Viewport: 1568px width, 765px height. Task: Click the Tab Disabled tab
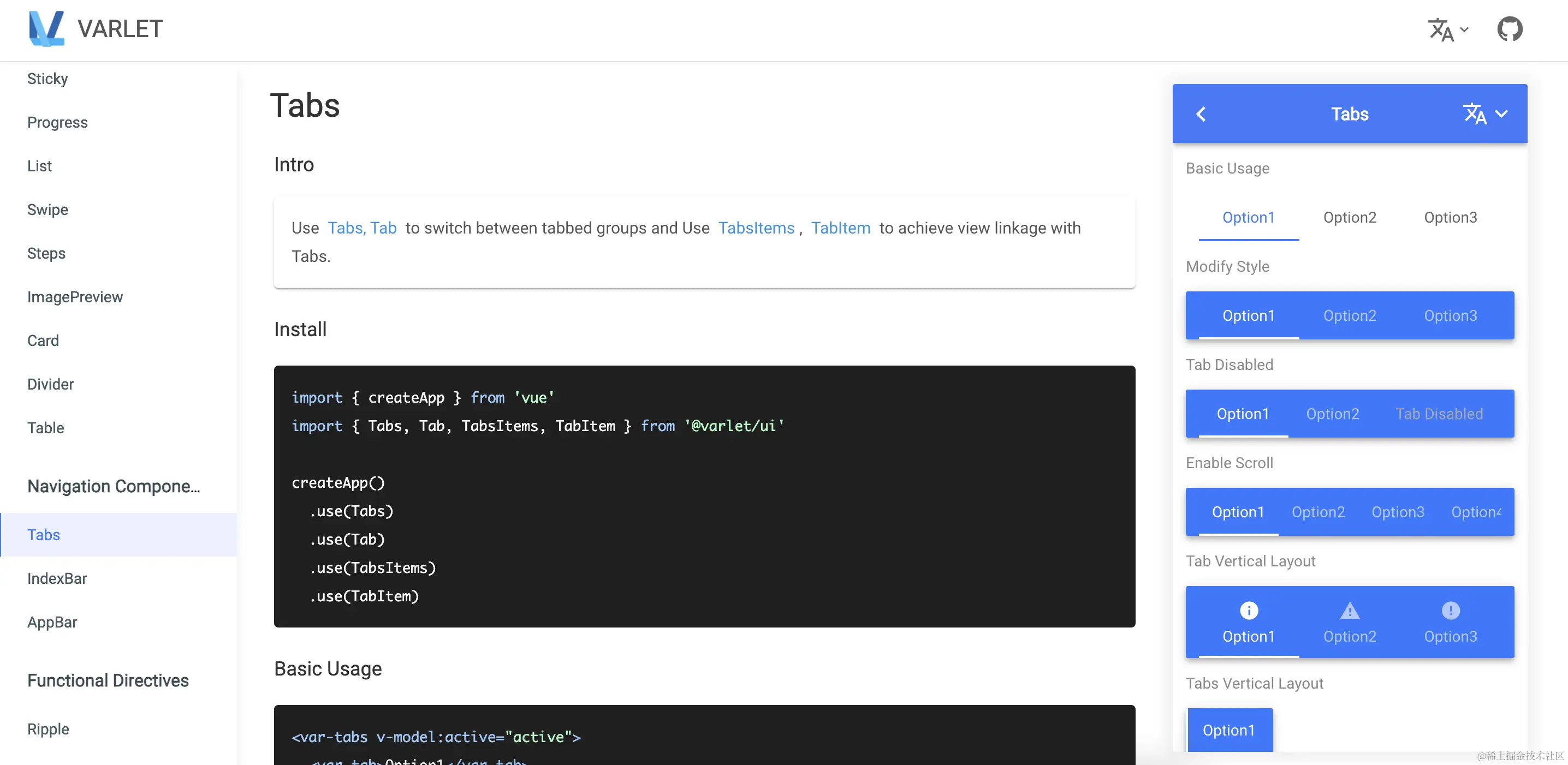point(1439,414)
